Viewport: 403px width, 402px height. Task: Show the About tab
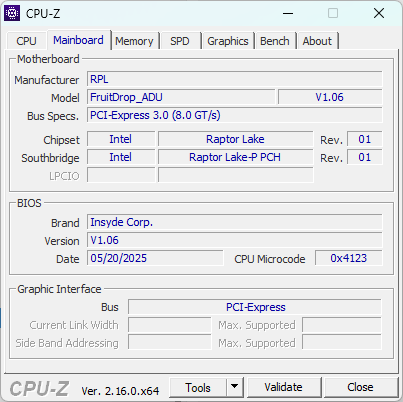click(x=317, y=41)
